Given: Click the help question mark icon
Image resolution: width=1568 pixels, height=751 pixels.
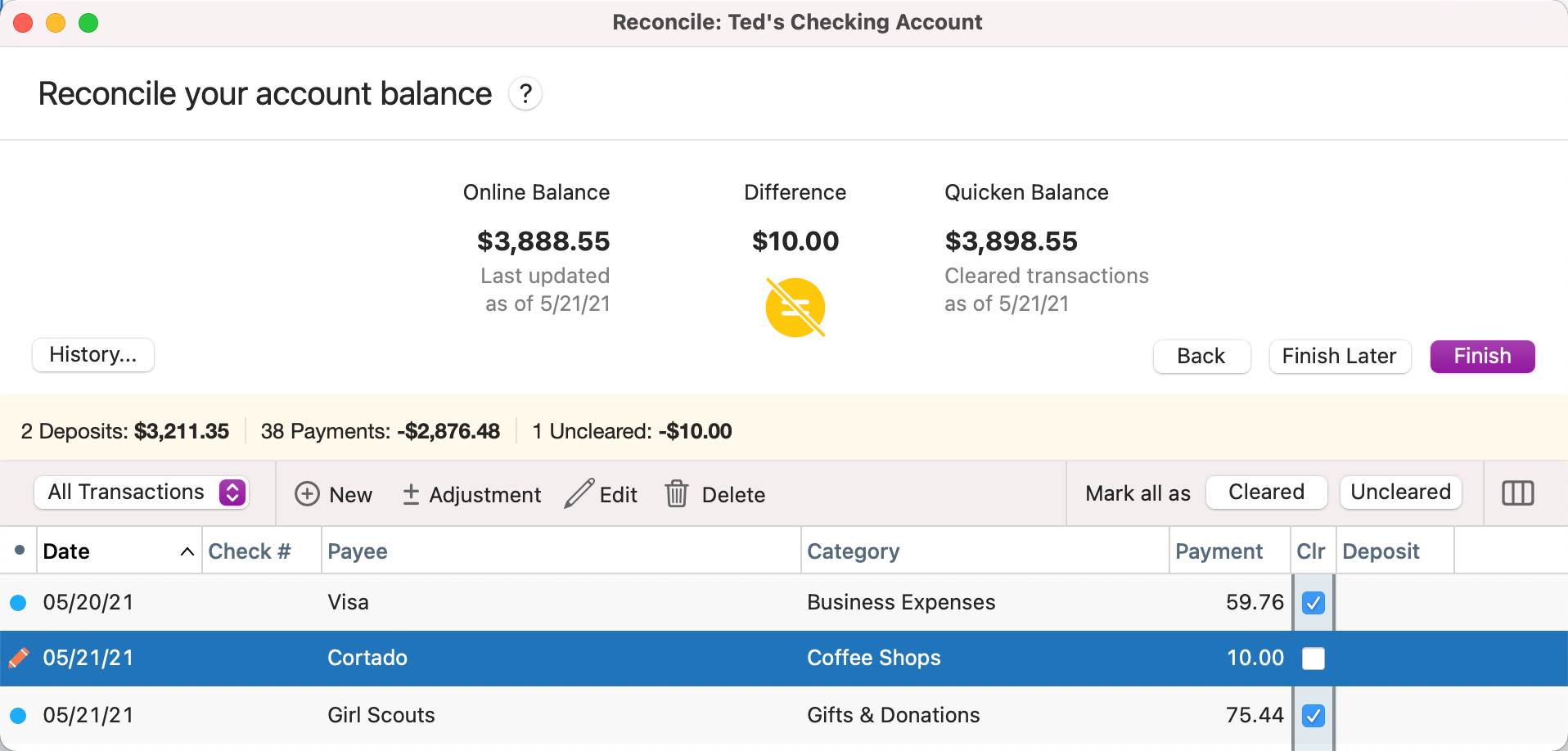Looking at the screenshot, I should [x=525, y=94].
